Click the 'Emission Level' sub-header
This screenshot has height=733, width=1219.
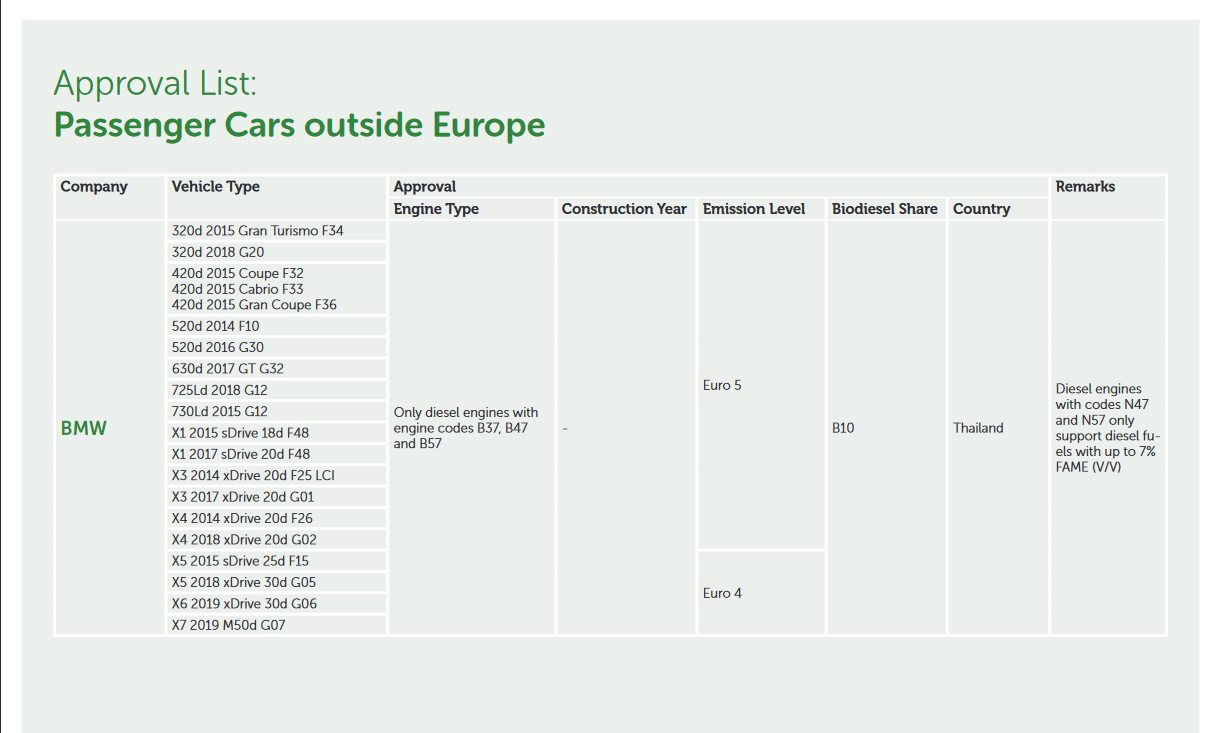[754, 209]
